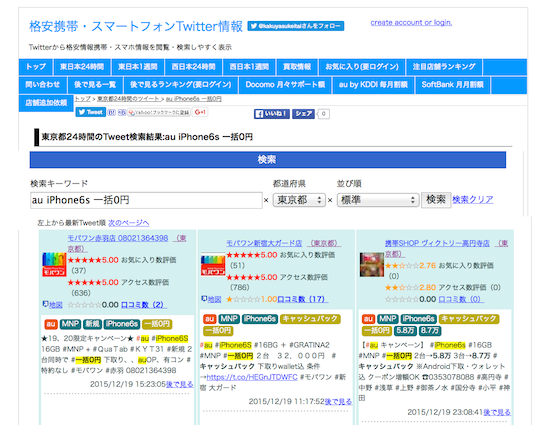Open 口コミ数 (0) link

tap(461, 299)
